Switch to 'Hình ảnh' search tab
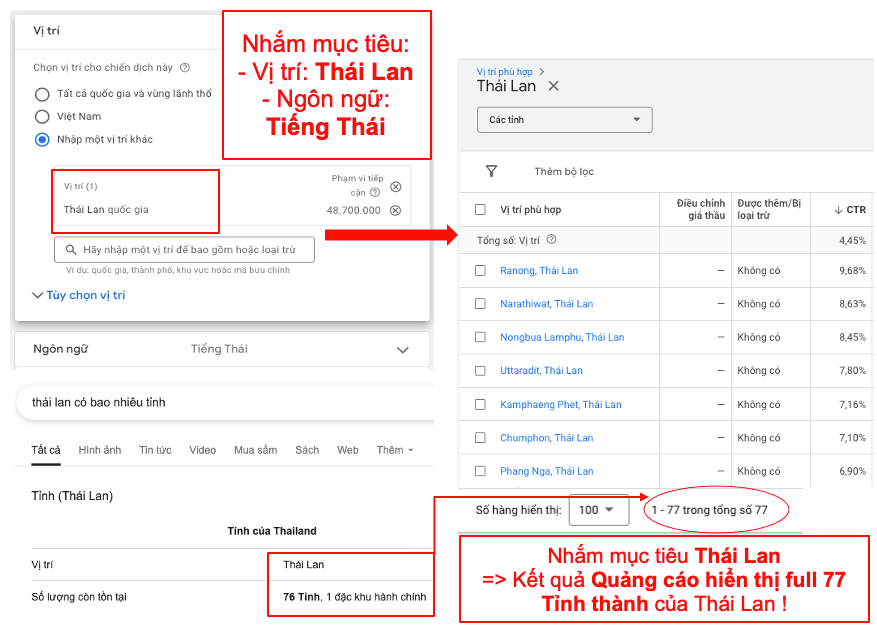This screenshot has height=628, width=877. 100,450
